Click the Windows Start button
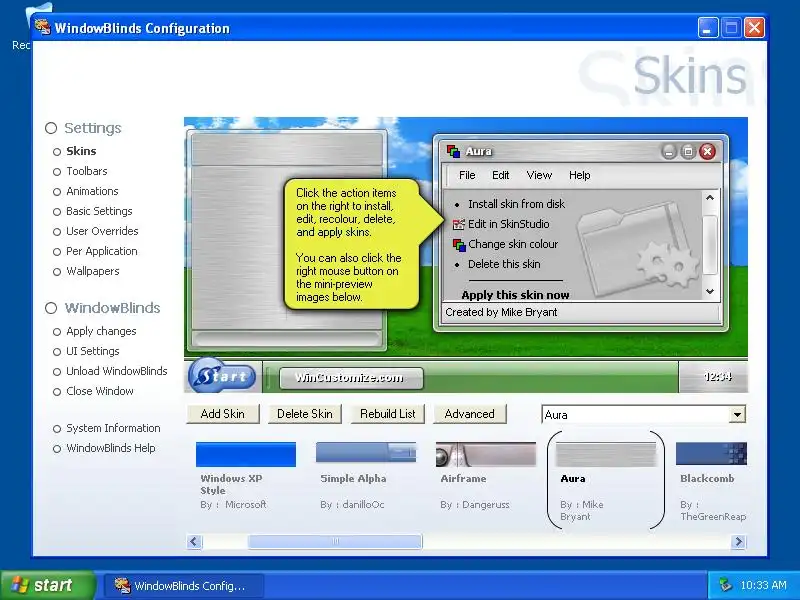 click(x=47, y=585)
